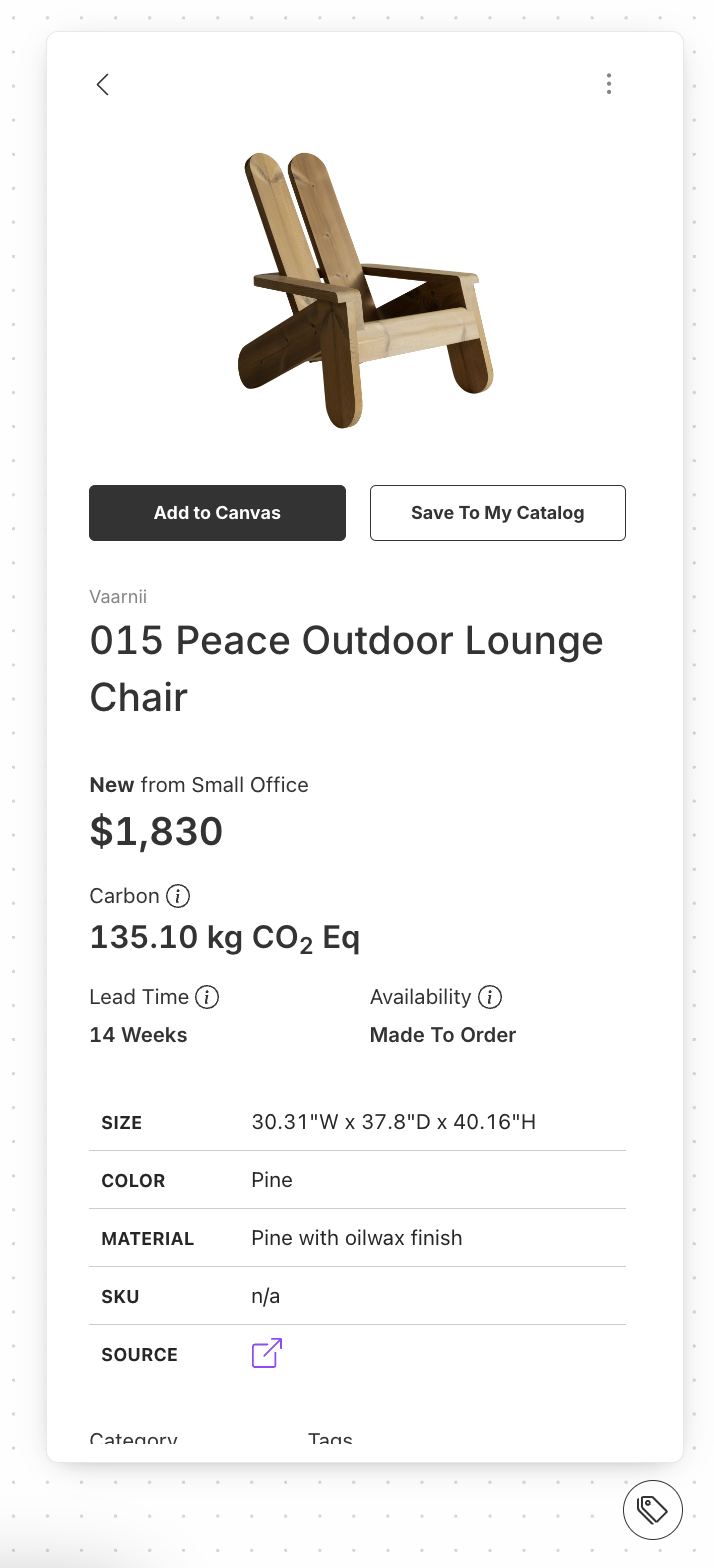The height and width of the screenshot is (1568, 714).
Task: Select the 135.10 kg CO2 Eq value
Action: [x=225, y=938]
